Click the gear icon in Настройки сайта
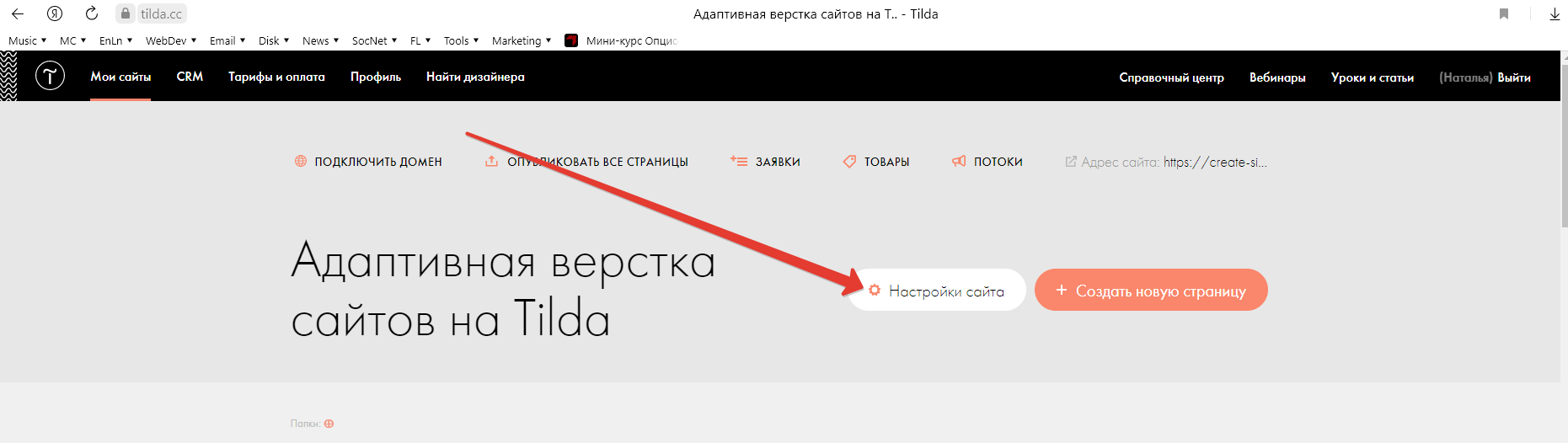Image resolution: width=1568 pixels, height=443 pixels. click(875, 290)
